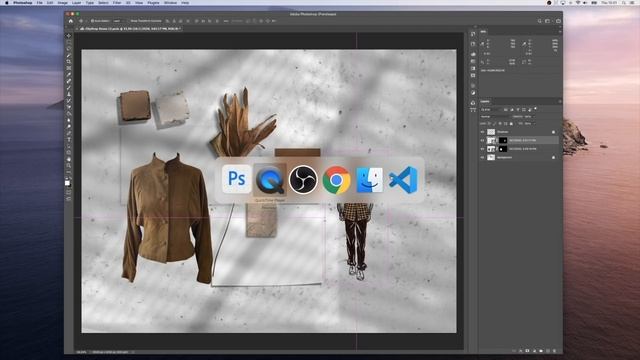This screenshot has width=640, height=360.
Task: Open the Filter menu
Action: (117, 3)
